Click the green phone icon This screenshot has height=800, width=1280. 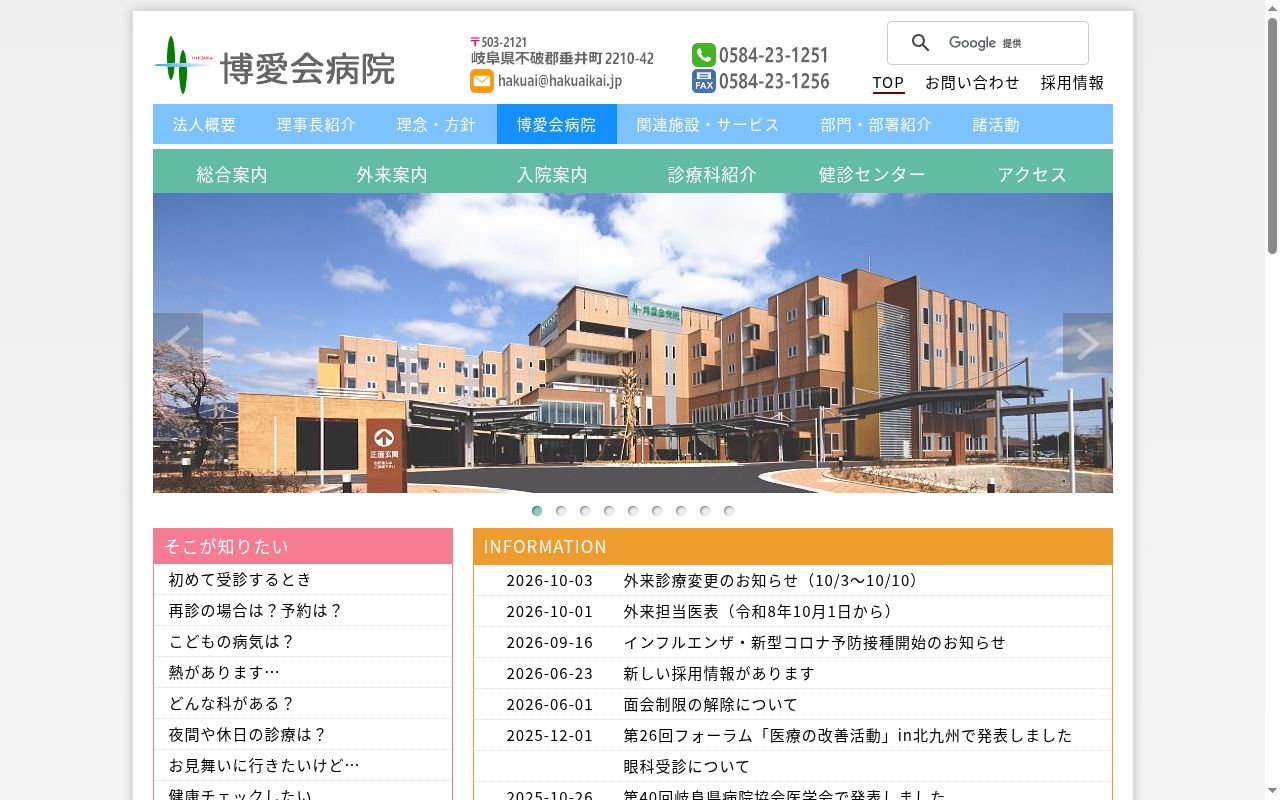point(703,55)
